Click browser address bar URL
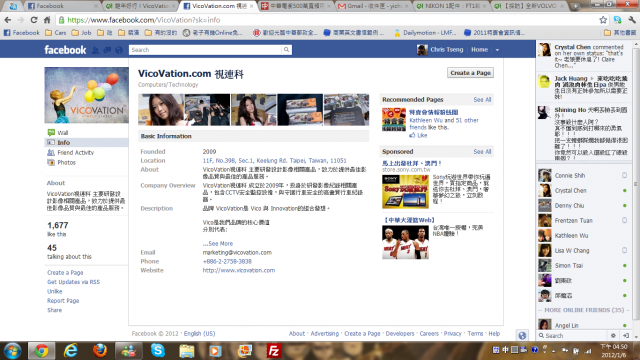This screenshot has height=360, width=640. tap(143, 20)
